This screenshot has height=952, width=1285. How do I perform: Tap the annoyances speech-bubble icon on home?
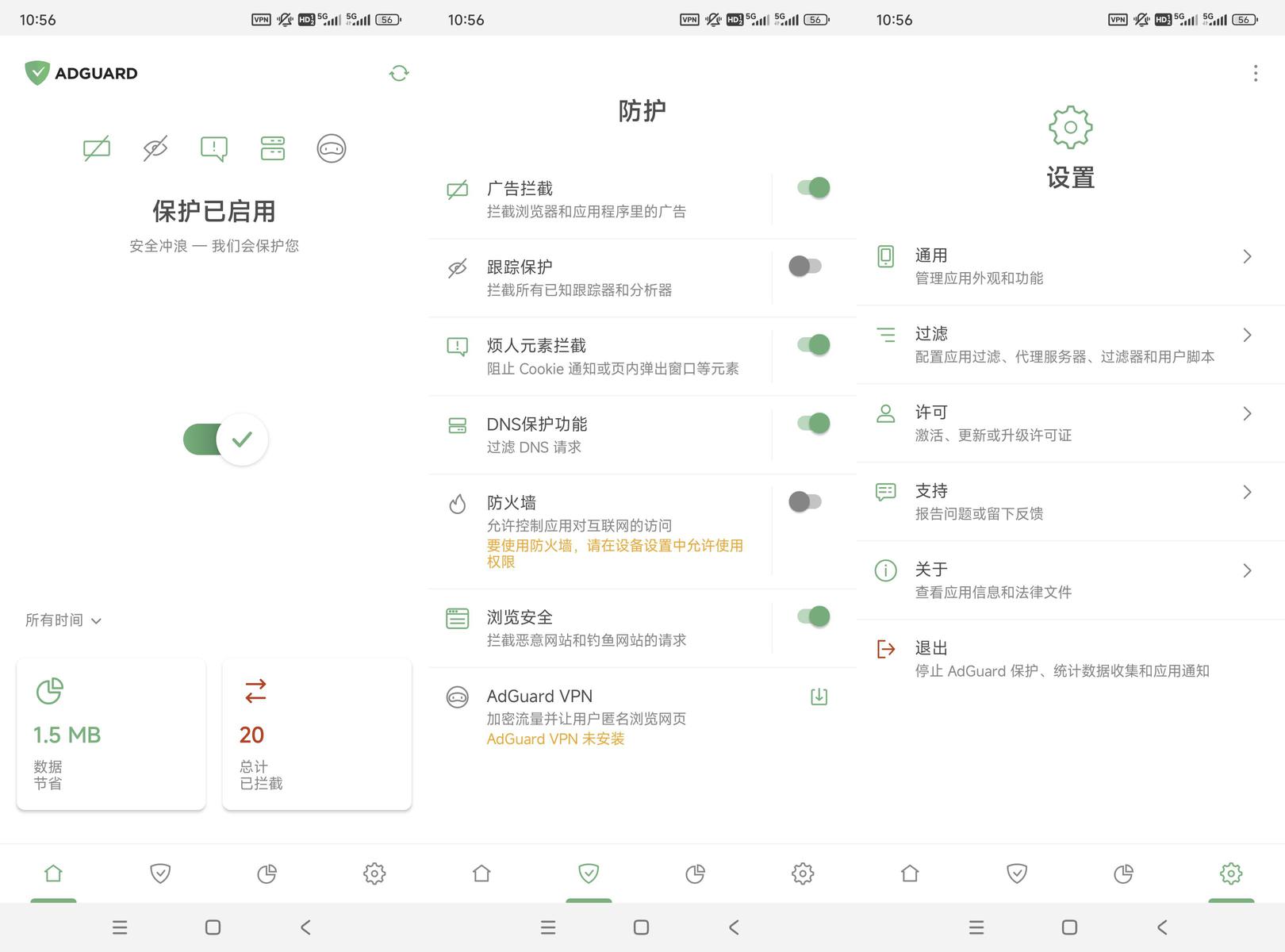214,148
